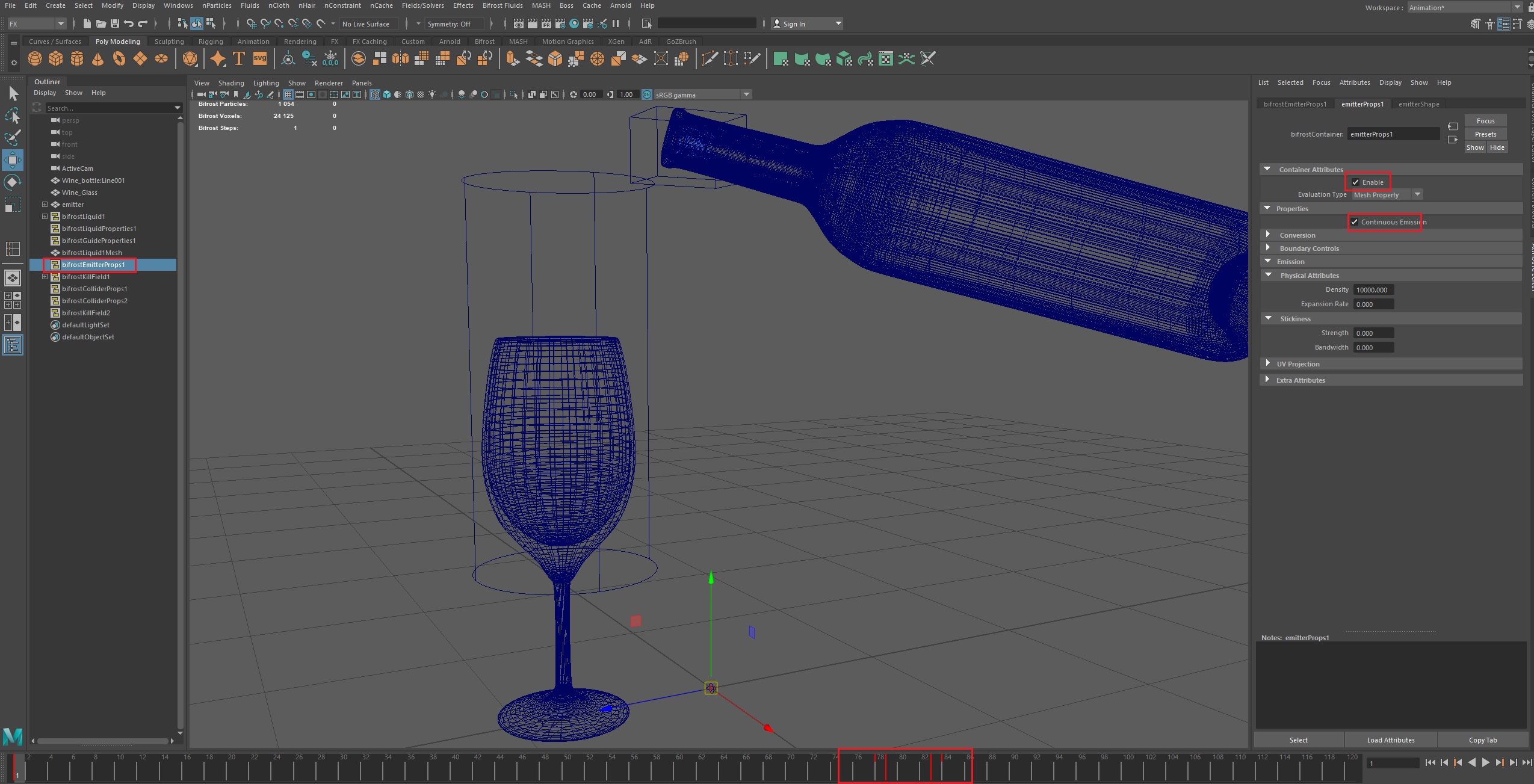
Task: Select the Move tool in the toolbox
Action: tap(13, 160)
